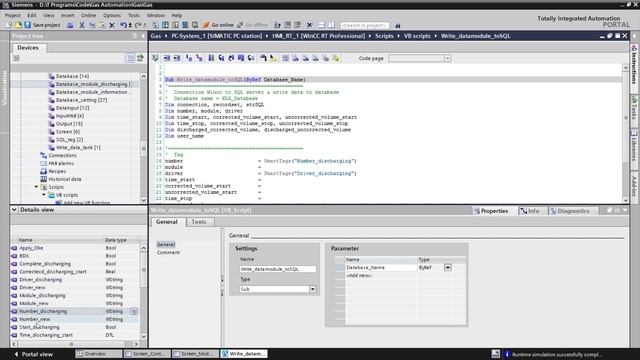Click the Delete X icon in toolbar
640x360 pixels.
tap(112, 25)
